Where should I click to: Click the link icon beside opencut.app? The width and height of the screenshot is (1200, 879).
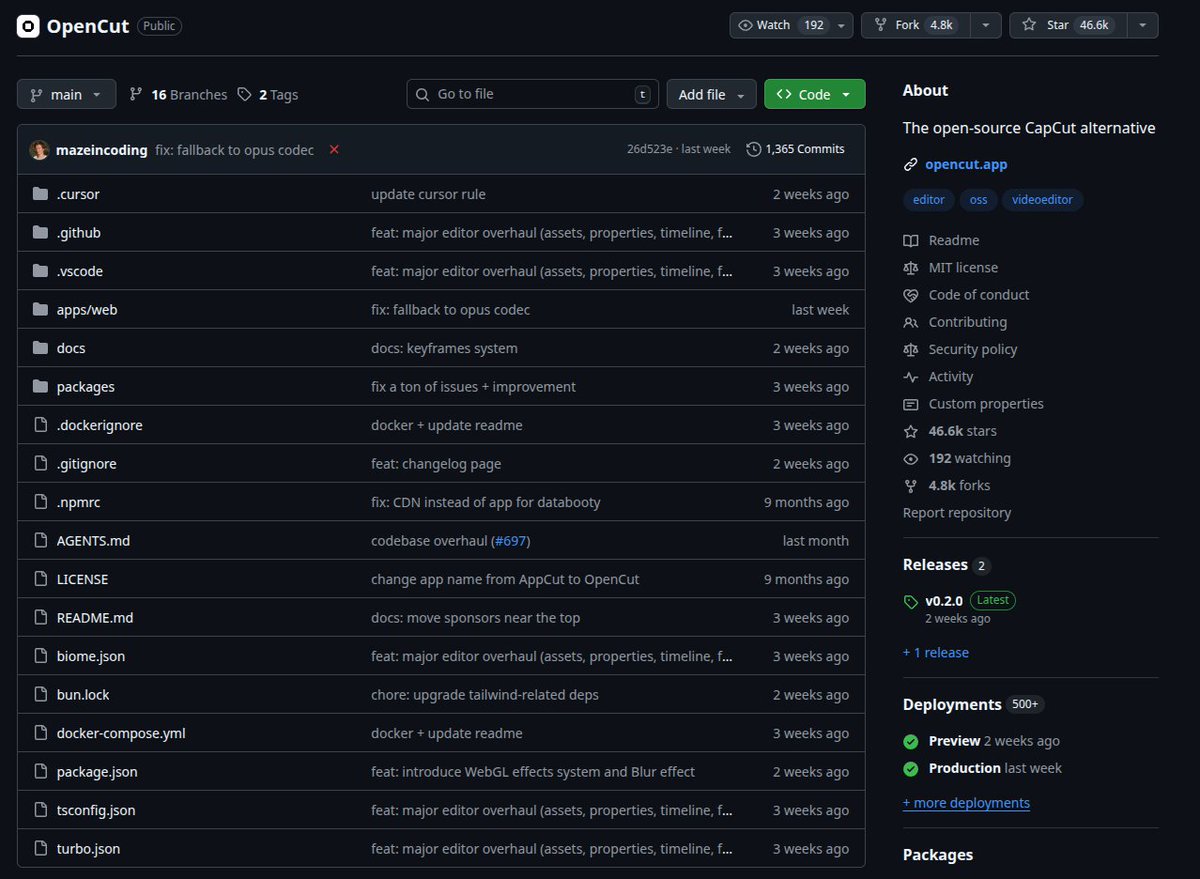910,164
